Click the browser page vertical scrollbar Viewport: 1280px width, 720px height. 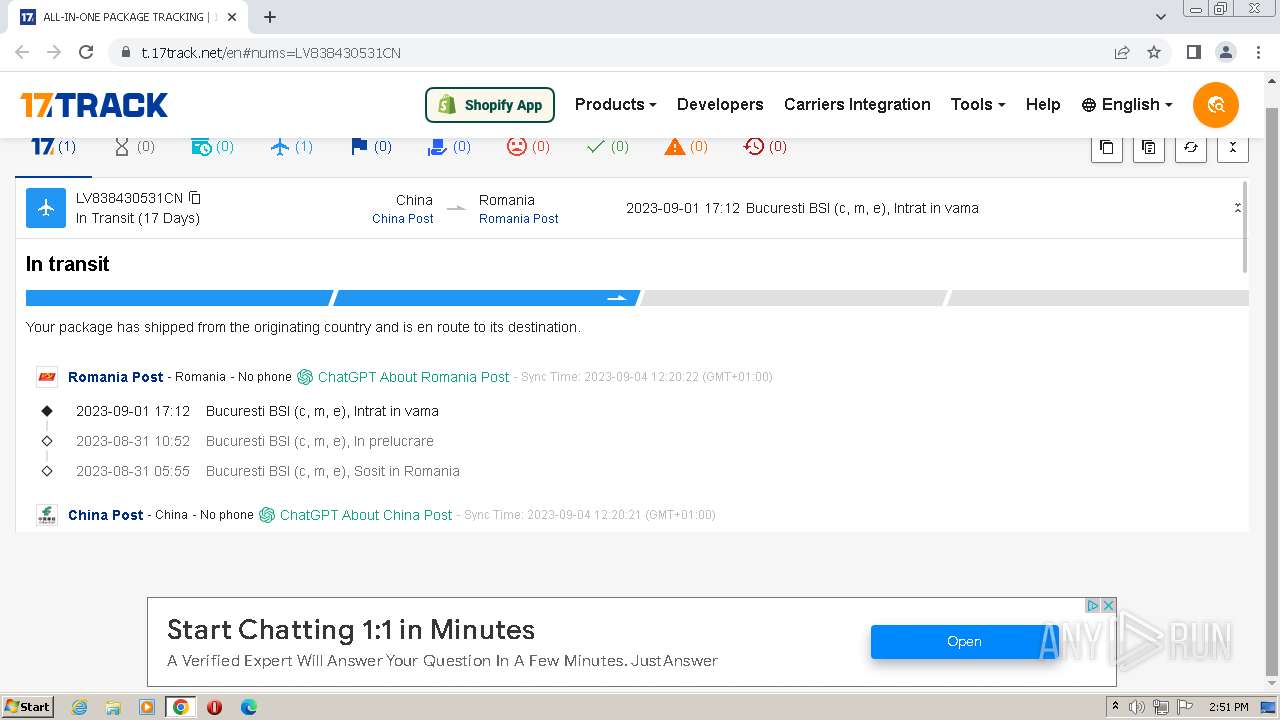click(1272, 390)
